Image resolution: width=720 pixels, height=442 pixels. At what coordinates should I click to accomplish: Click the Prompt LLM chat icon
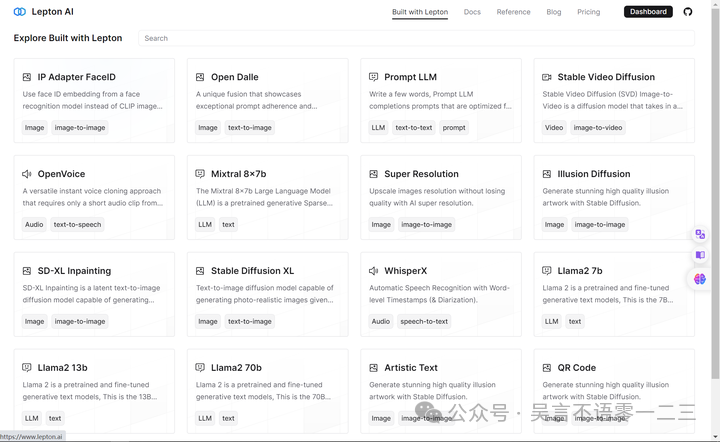point(373,77)
